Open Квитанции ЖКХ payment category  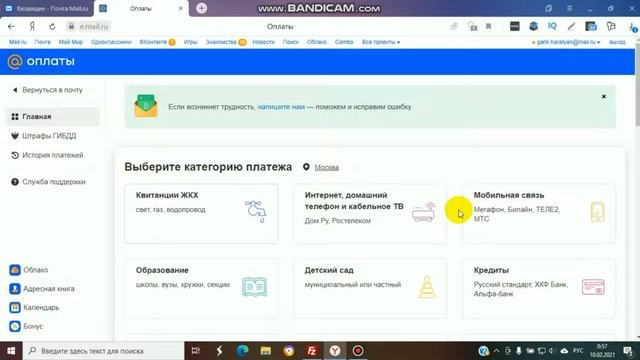point(201,213)
